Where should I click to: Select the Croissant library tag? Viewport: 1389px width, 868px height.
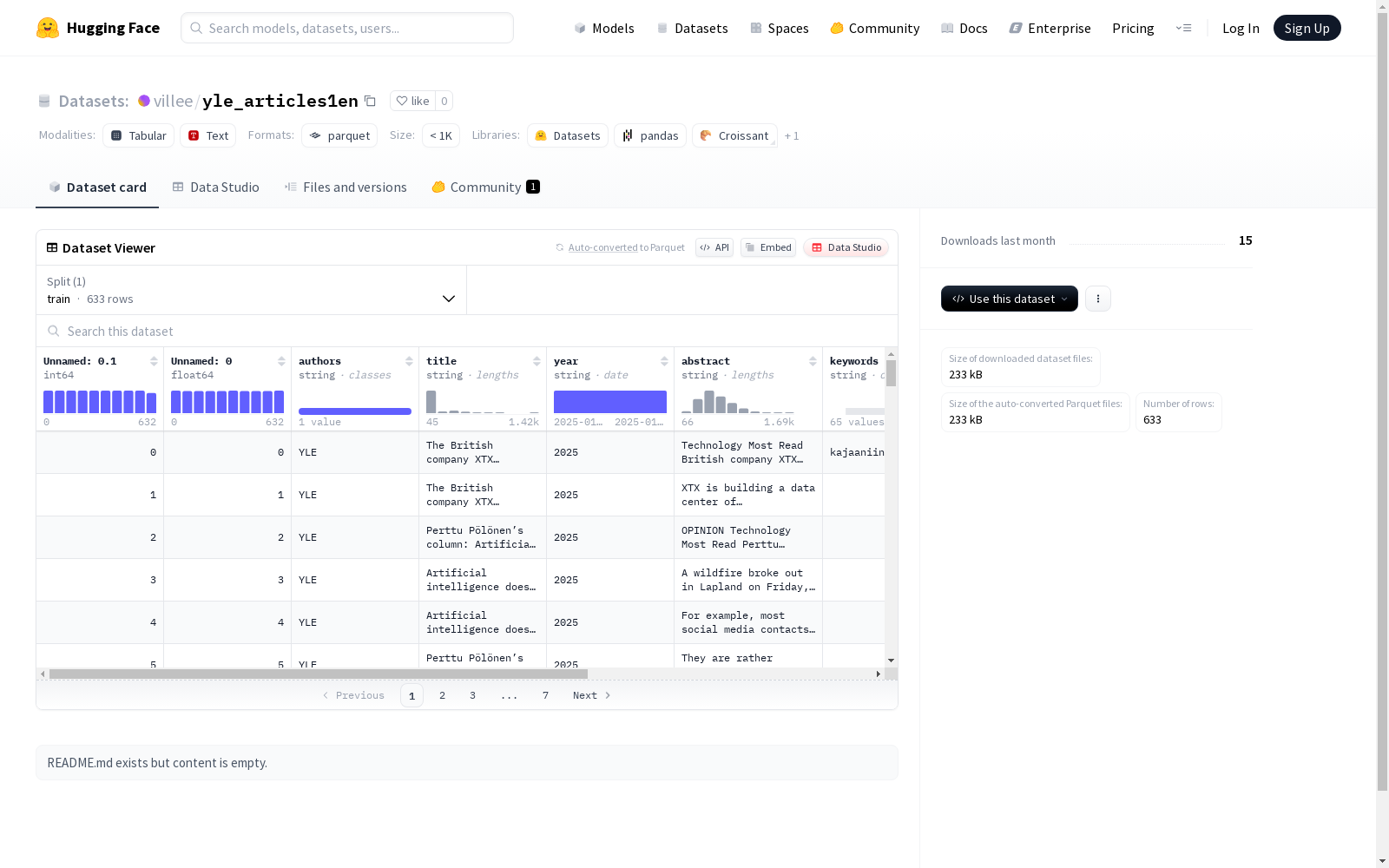point(734,135)
